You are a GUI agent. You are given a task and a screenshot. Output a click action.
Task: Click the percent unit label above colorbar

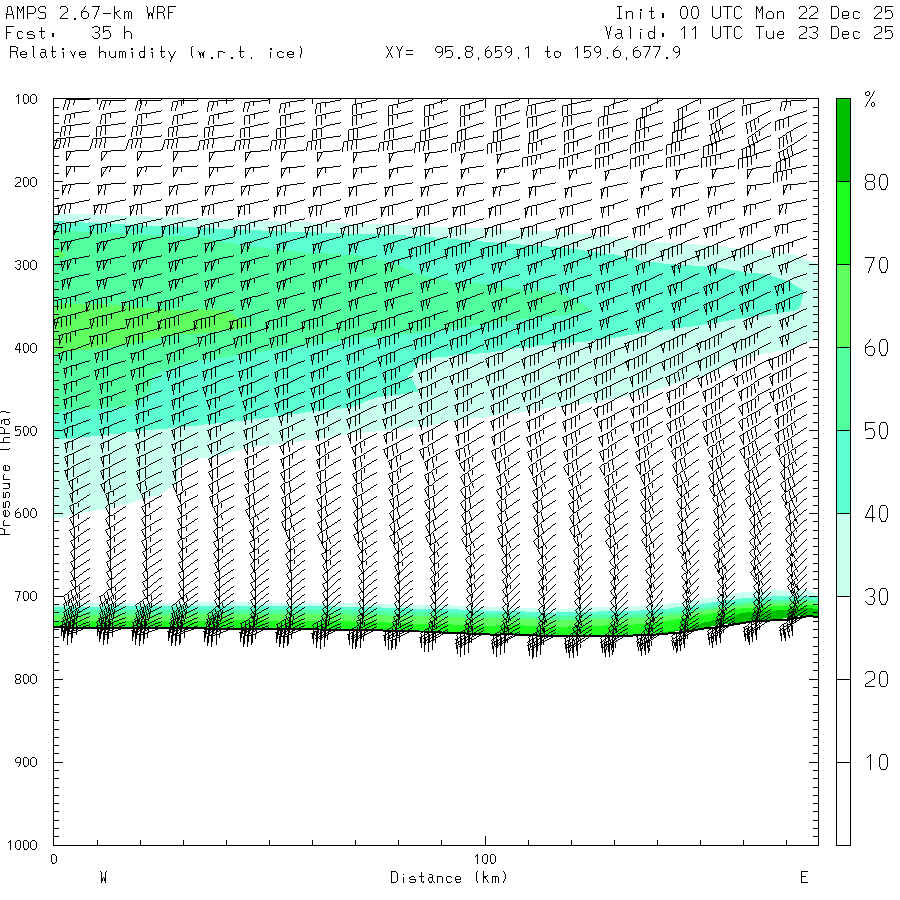point(870,99)
